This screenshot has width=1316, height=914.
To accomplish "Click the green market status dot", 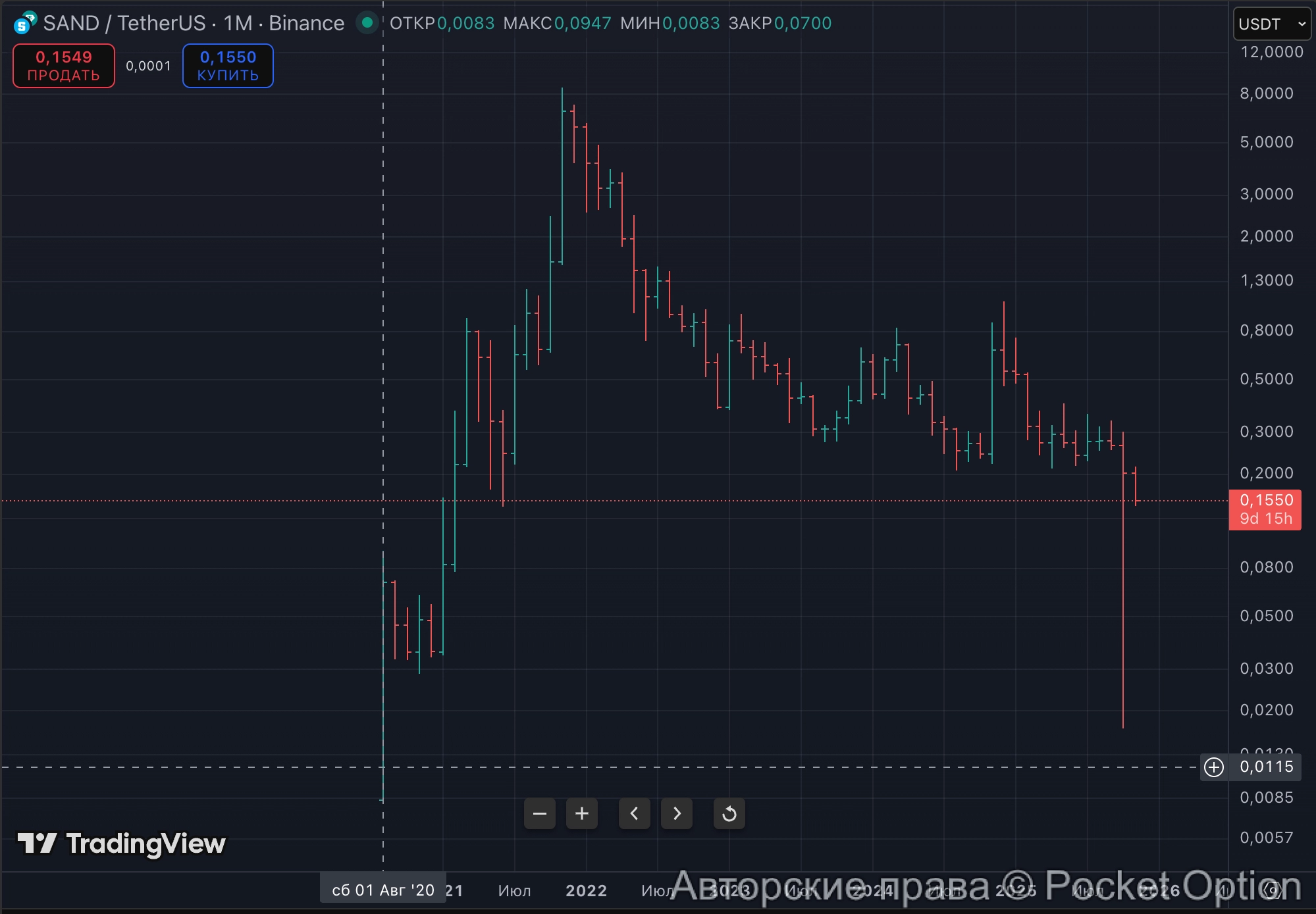I will 367,23.
